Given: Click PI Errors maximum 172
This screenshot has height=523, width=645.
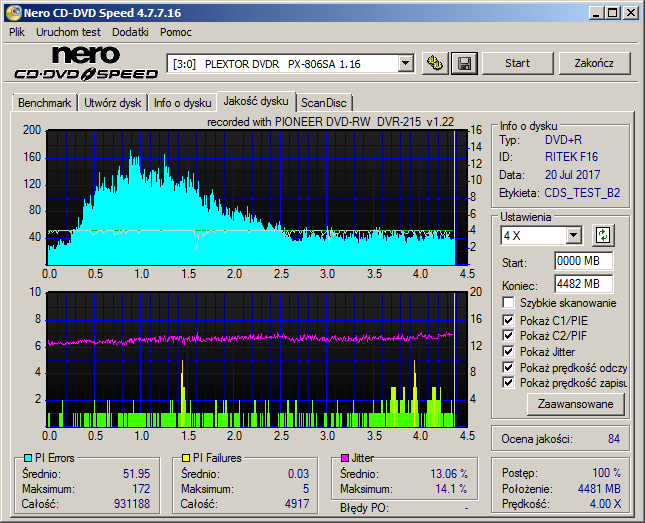Looking at the screenshot, I should point(141,489).
